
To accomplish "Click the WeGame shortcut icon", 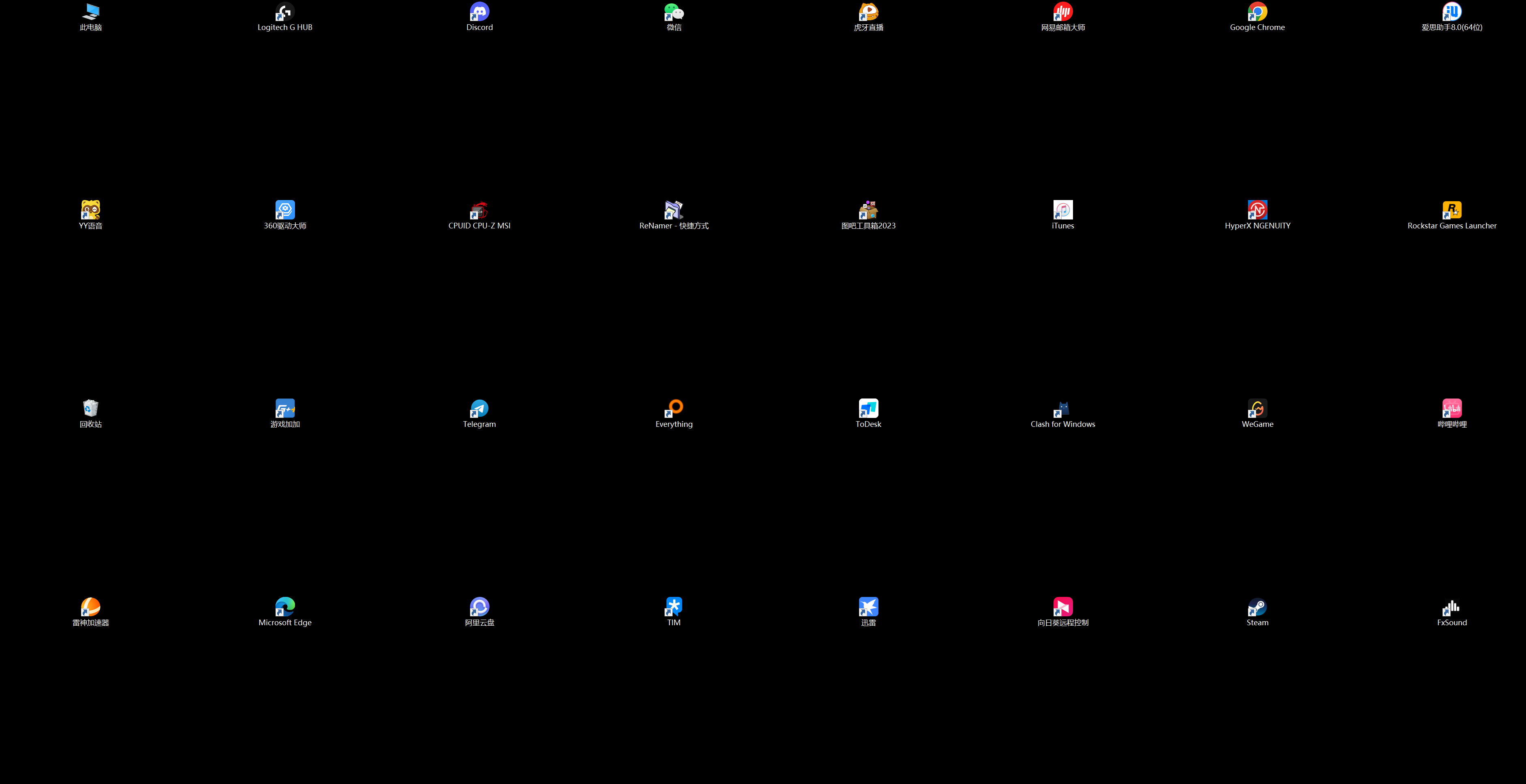I will click(1257, 409).
